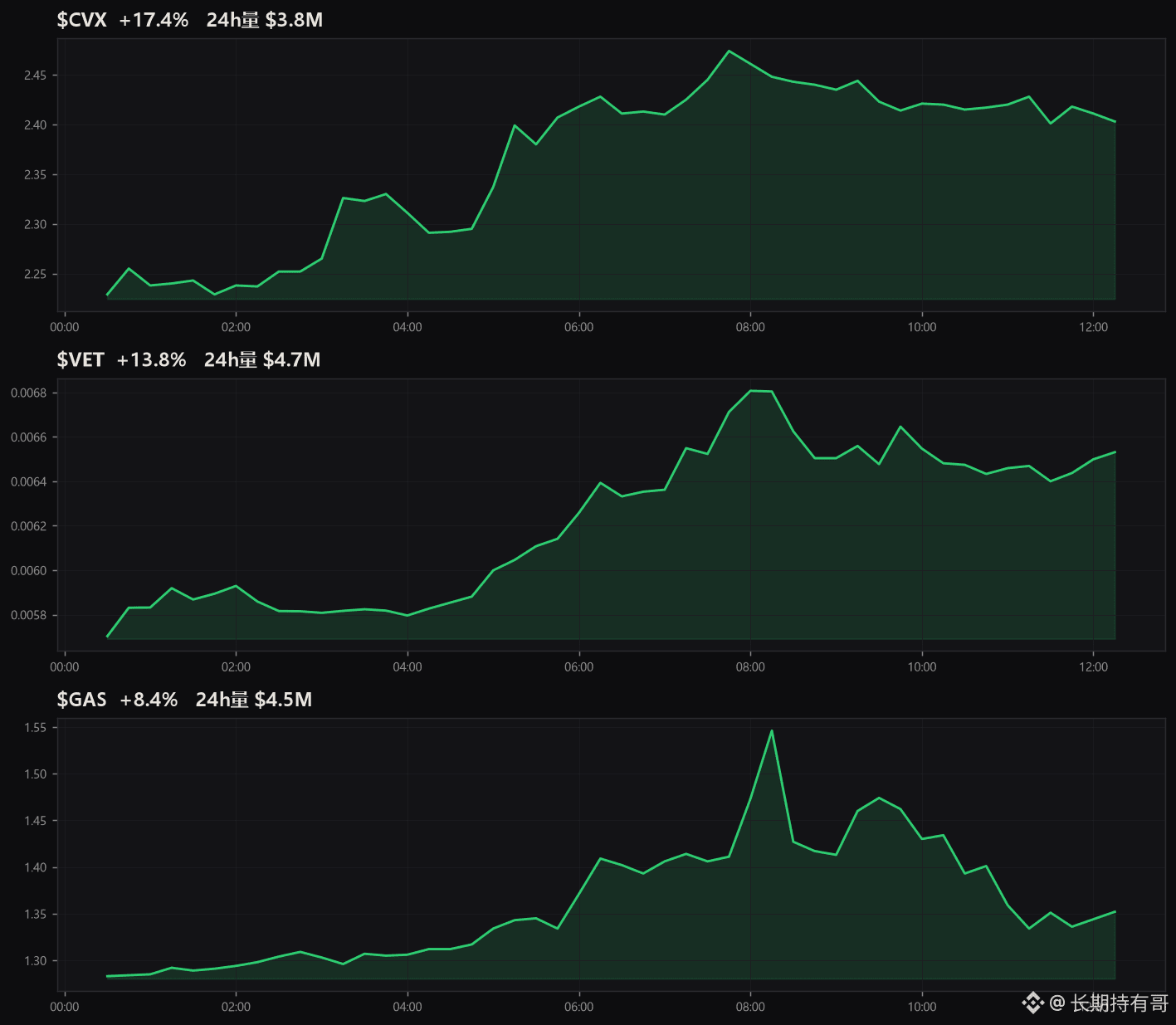The width and height of the screenshot is (1176, 1025).
Task: Select the VET 24h volume $4.7M
Action: [262, 359]
